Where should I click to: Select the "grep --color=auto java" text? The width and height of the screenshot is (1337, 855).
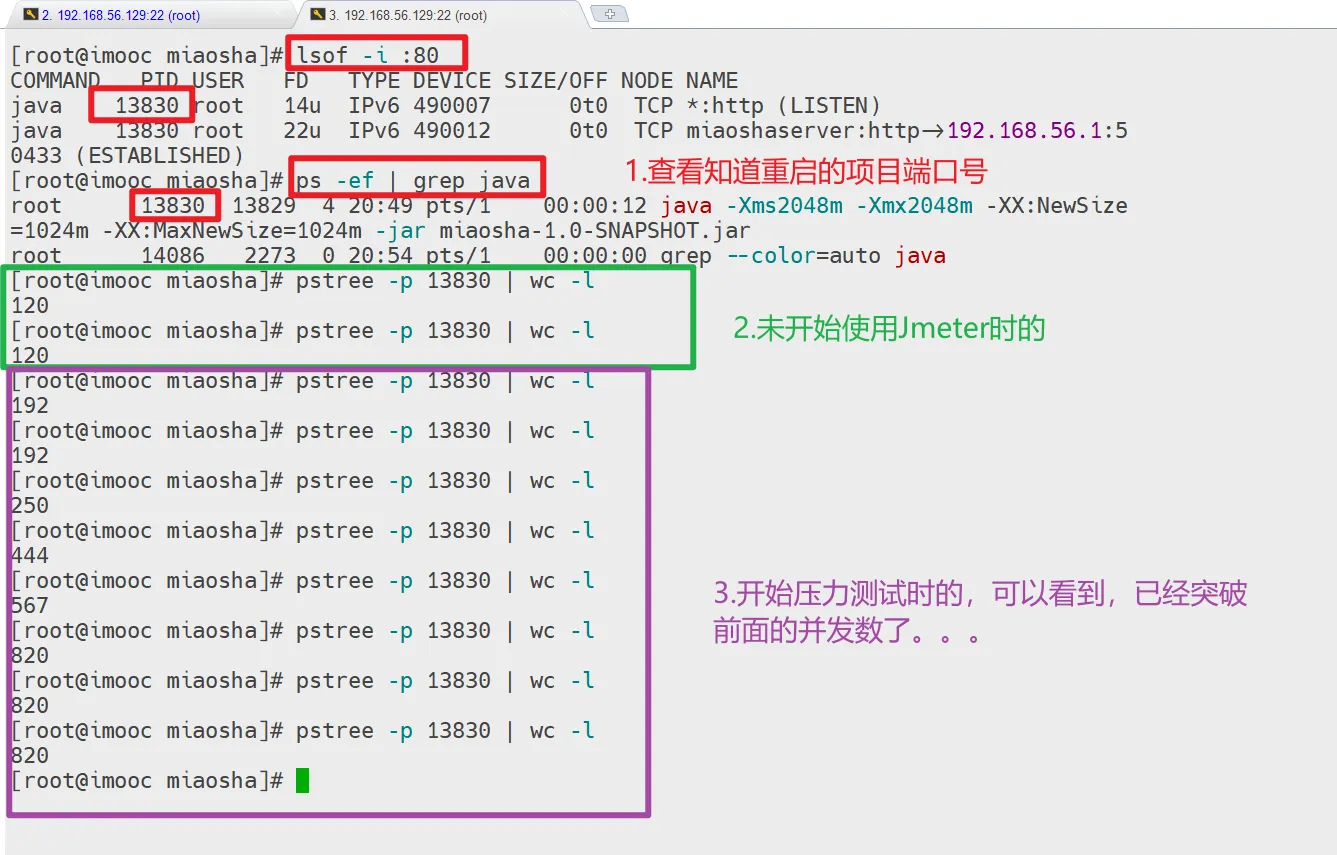(x=803, y=256)
